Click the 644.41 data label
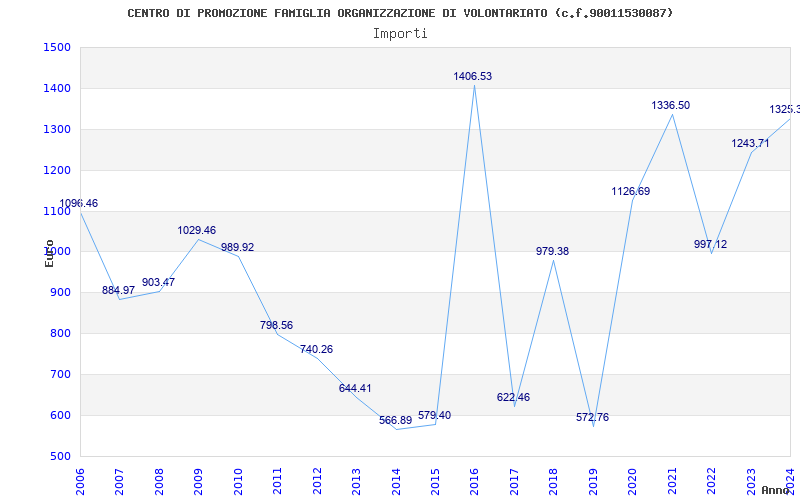Viewport: 800px width, 500px height. 355,388
